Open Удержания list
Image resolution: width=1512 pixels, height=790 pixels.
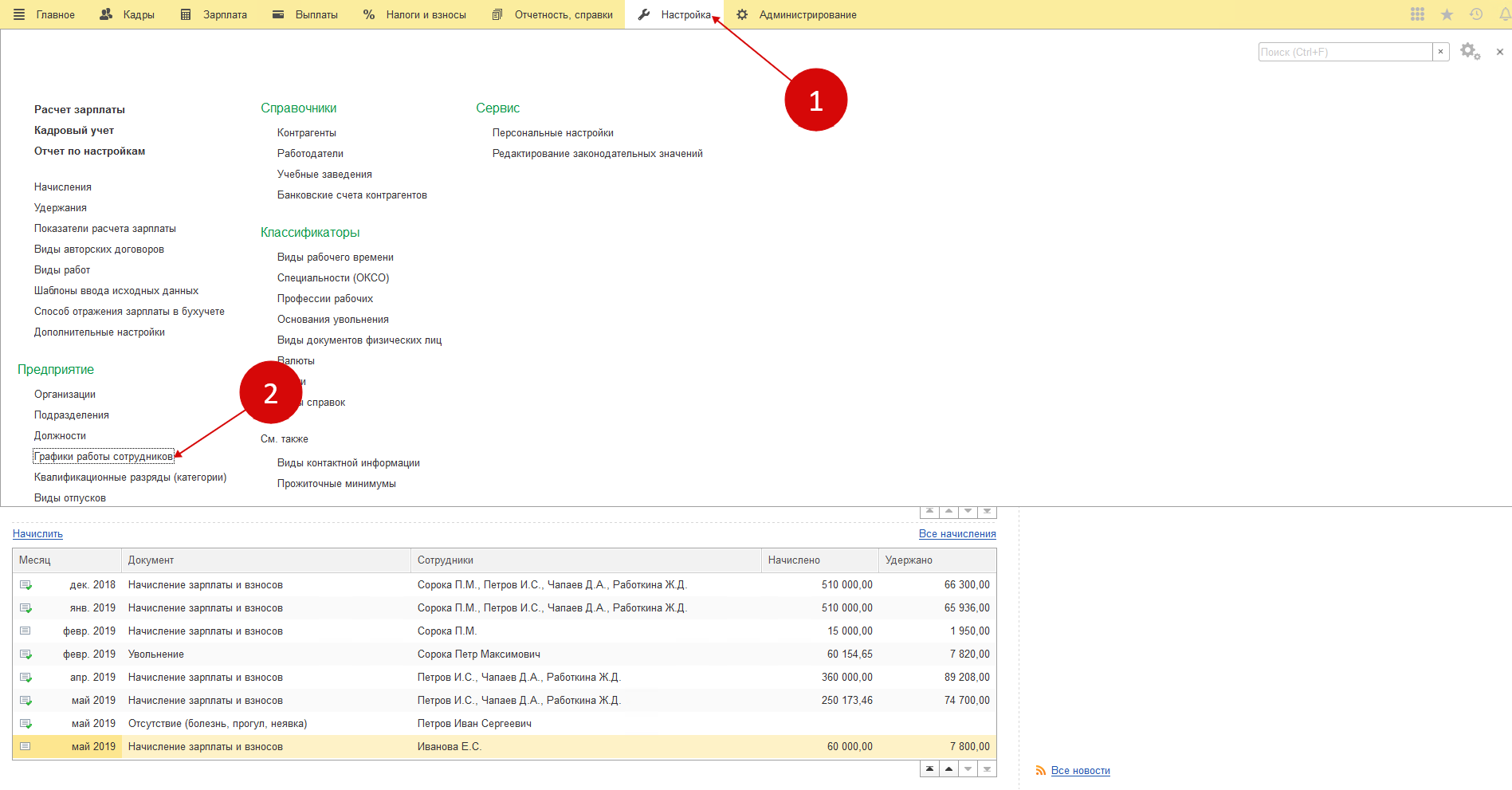pos(61,207)
